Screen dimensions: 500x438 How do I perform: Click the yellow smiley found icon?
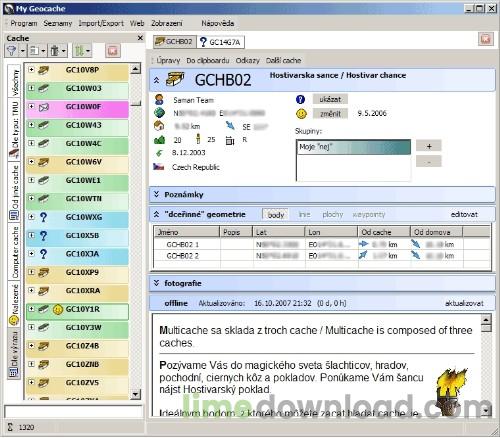pyautogui.click(x=301, y=114)
